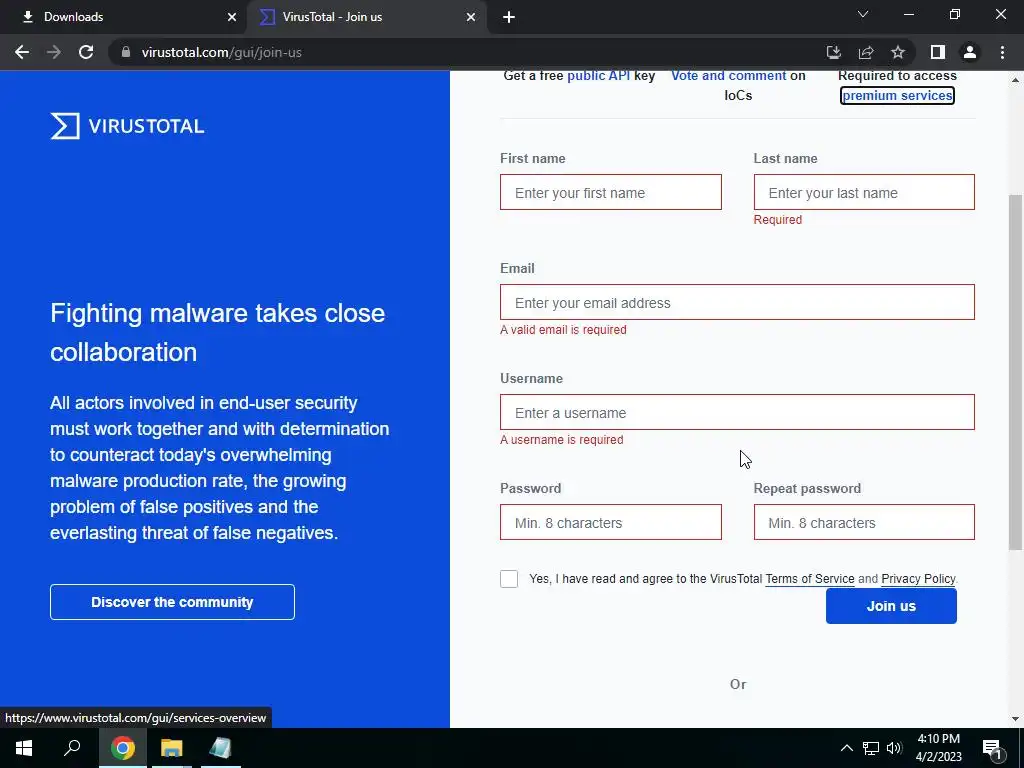Click the Discover the community button

click(x=172, y=602)
